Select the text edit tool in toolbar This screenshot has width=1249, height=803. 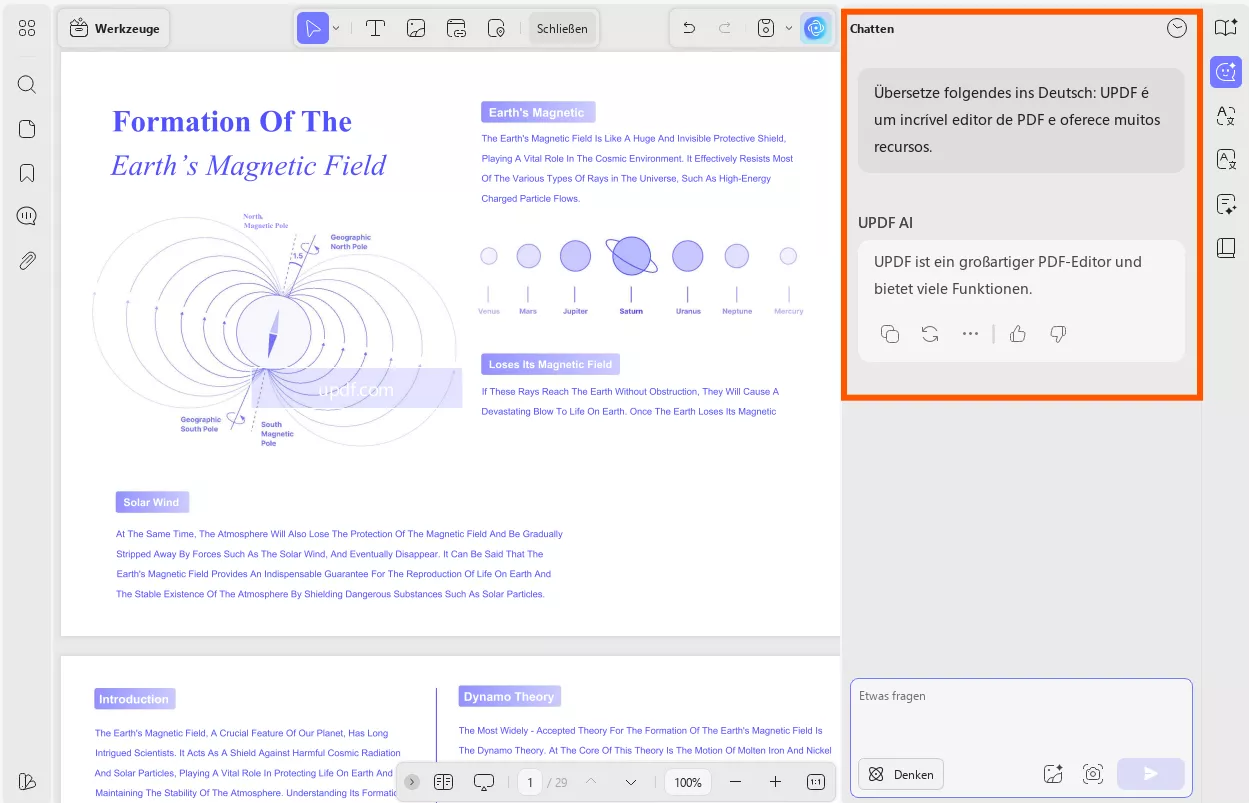pyautogui.click(x=375, y=28)
